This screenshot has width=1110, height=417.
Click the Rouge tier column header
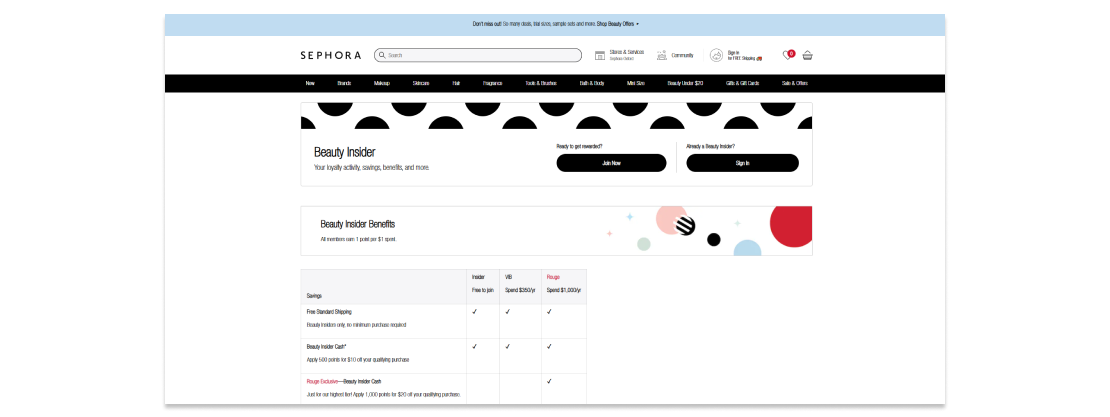553,277
